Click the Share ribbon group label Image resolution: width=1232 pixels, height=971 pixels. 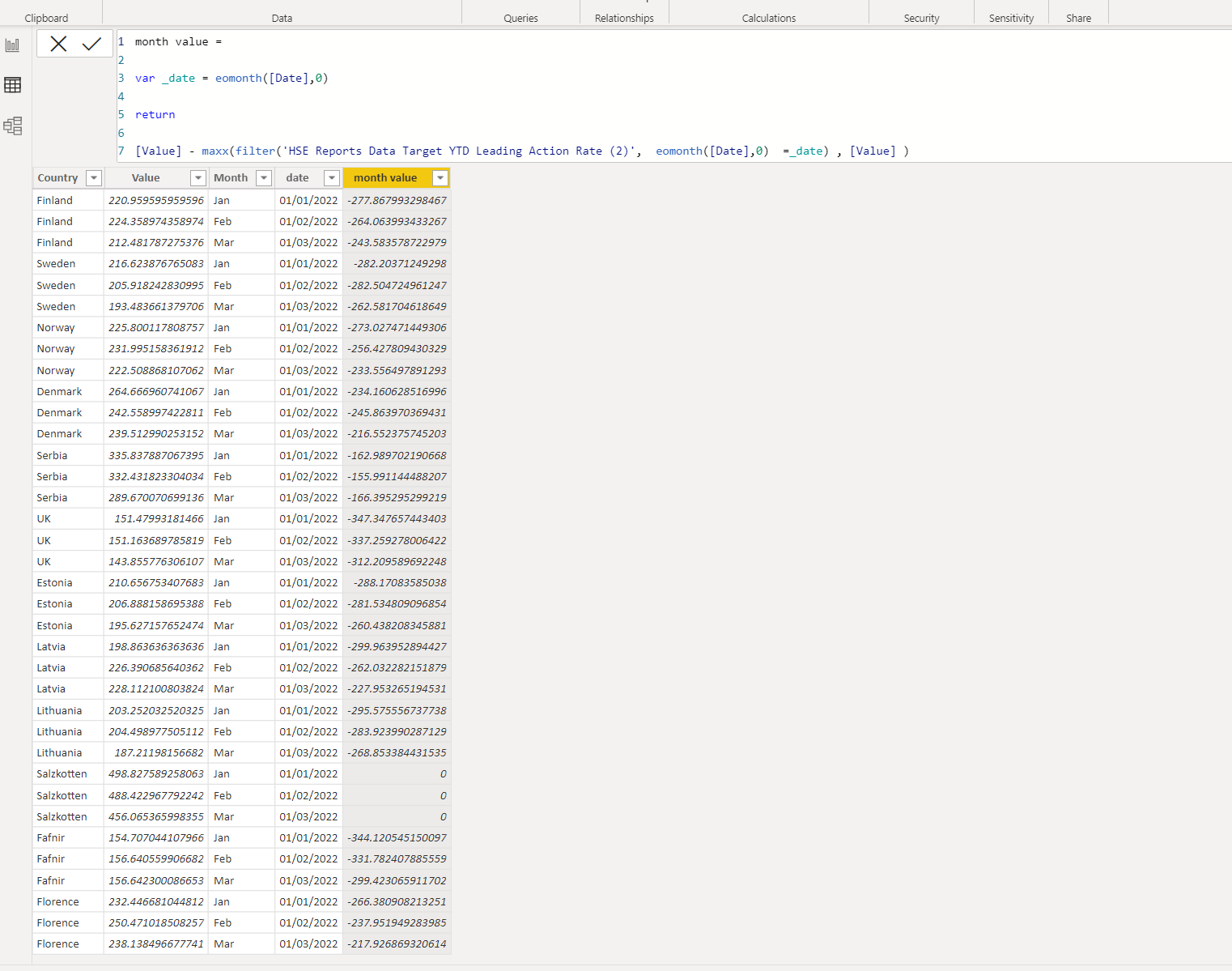pyautogui.click(x=1078, y=18)
